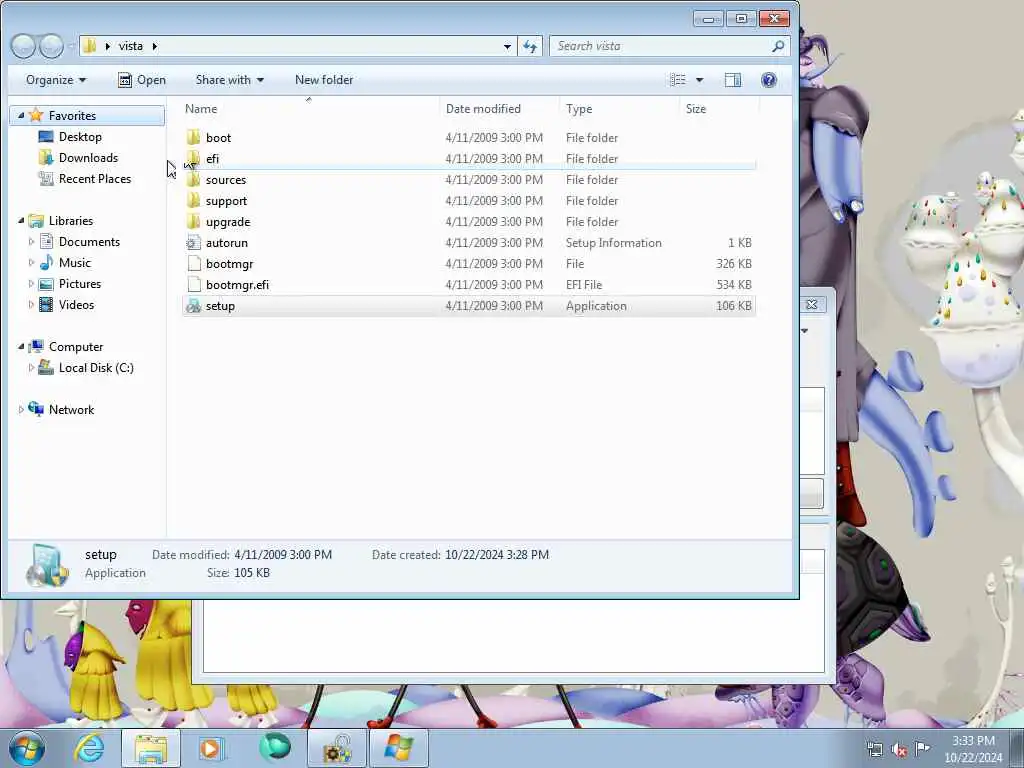Viewport: 1024px width, 768px height.
Task: Select the setup application icon
Action: [193, 306]
